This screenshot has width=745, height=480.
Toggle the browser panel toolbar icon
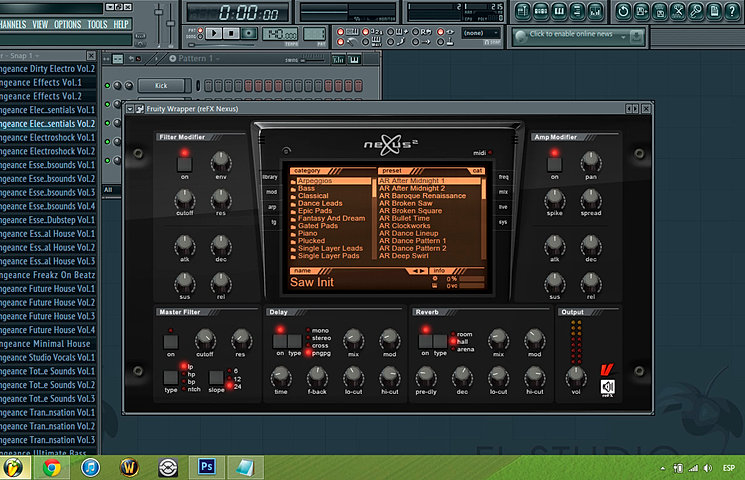coord(577,11)
